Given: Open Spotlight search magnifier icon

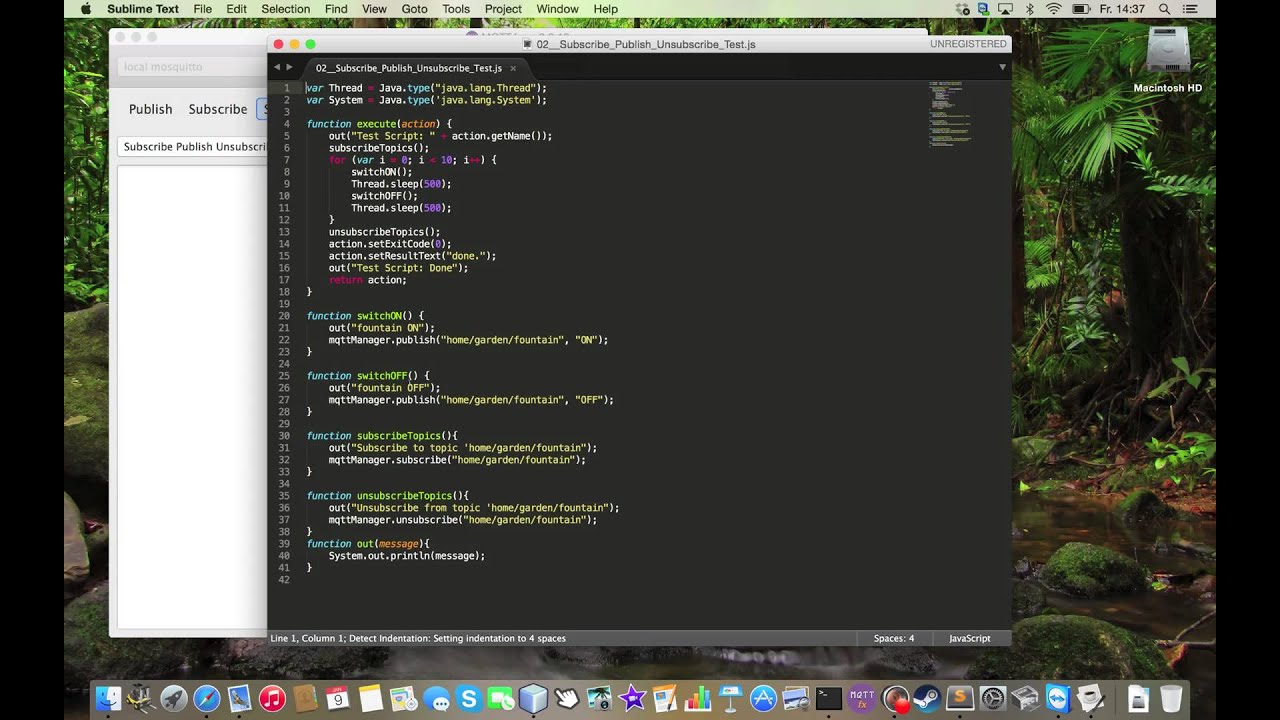Looking at the screenshot, I should (1164, 9).
